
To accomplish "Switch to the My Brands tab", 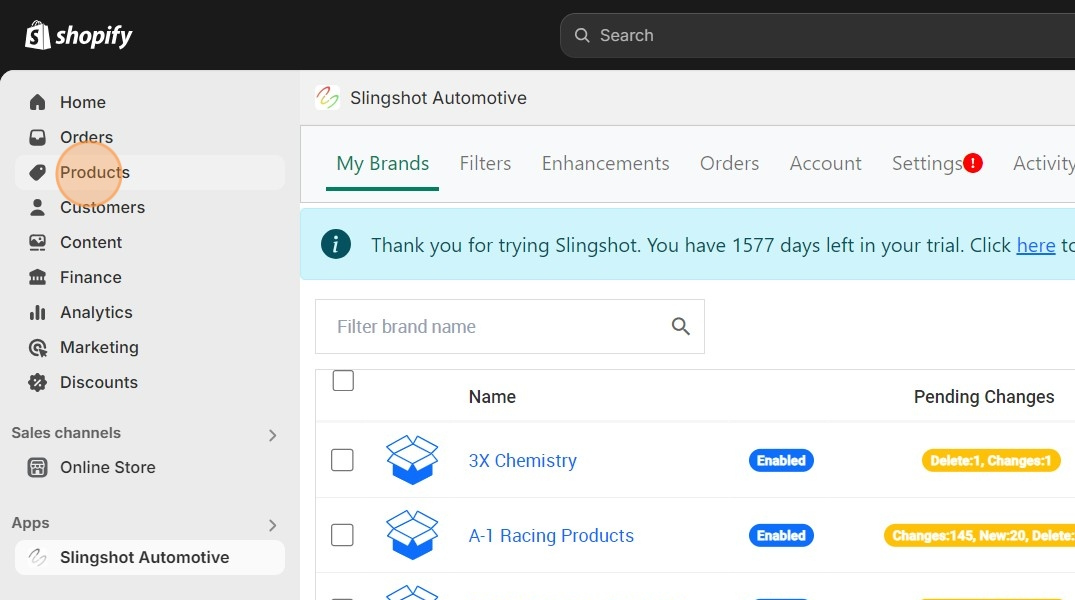I will click(x=383, y=163).
